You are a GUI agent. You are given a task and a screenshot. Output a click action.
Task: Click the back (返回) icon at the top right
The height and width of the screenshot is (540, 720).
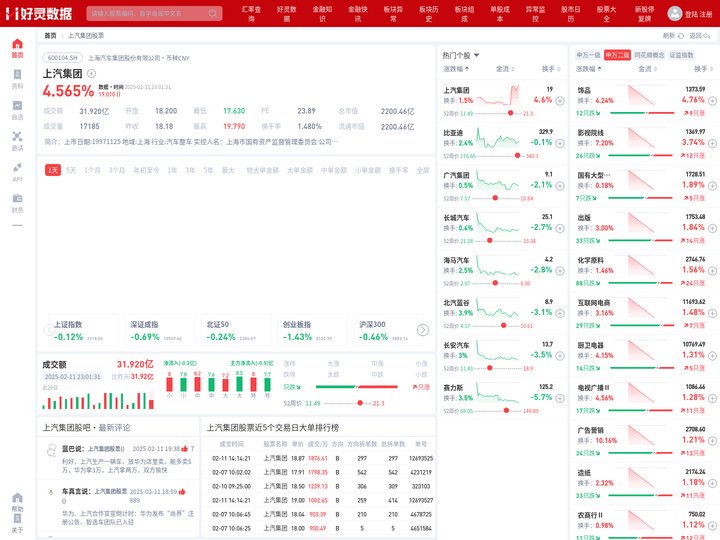pos(707,35)
